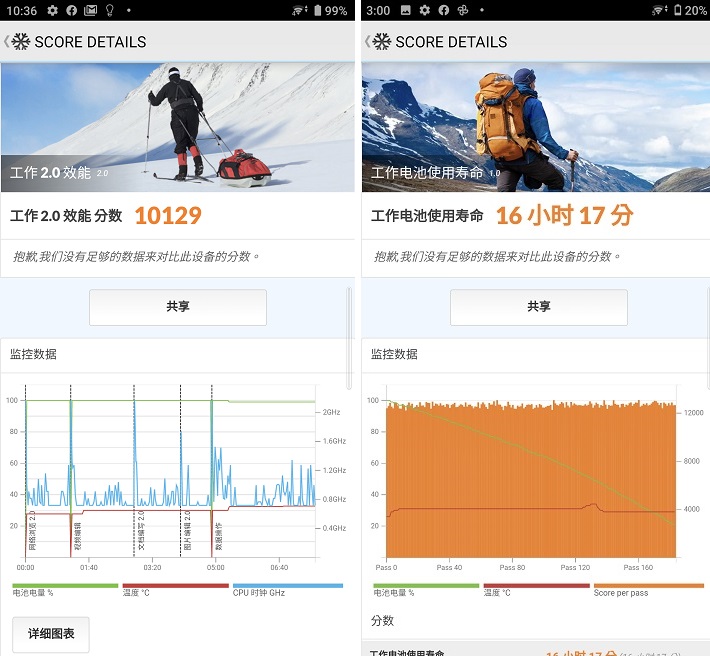Viewport: 710px width, 656px height.
Task: Tap 电池电量 % green legend in right chart
Action: 426,590
